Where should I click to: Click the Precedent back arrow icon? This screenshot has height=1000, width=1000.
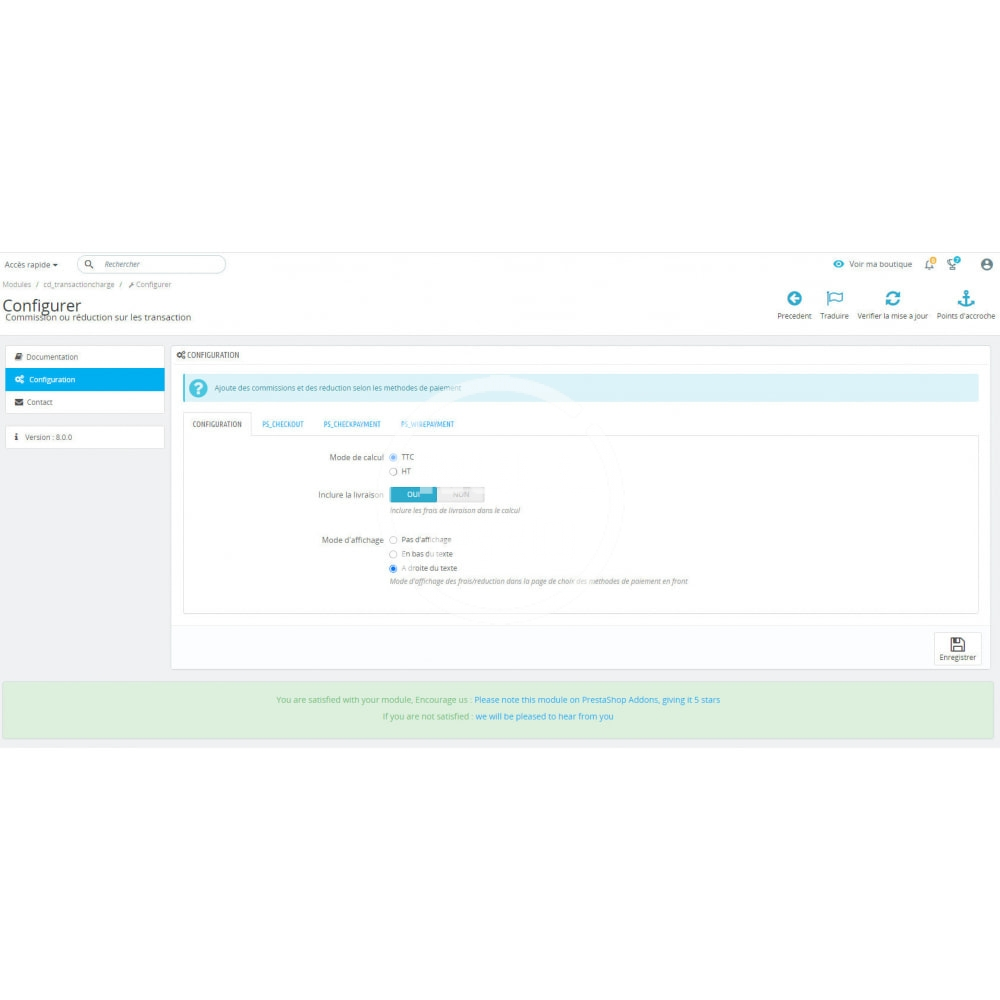tap(794, 298)
